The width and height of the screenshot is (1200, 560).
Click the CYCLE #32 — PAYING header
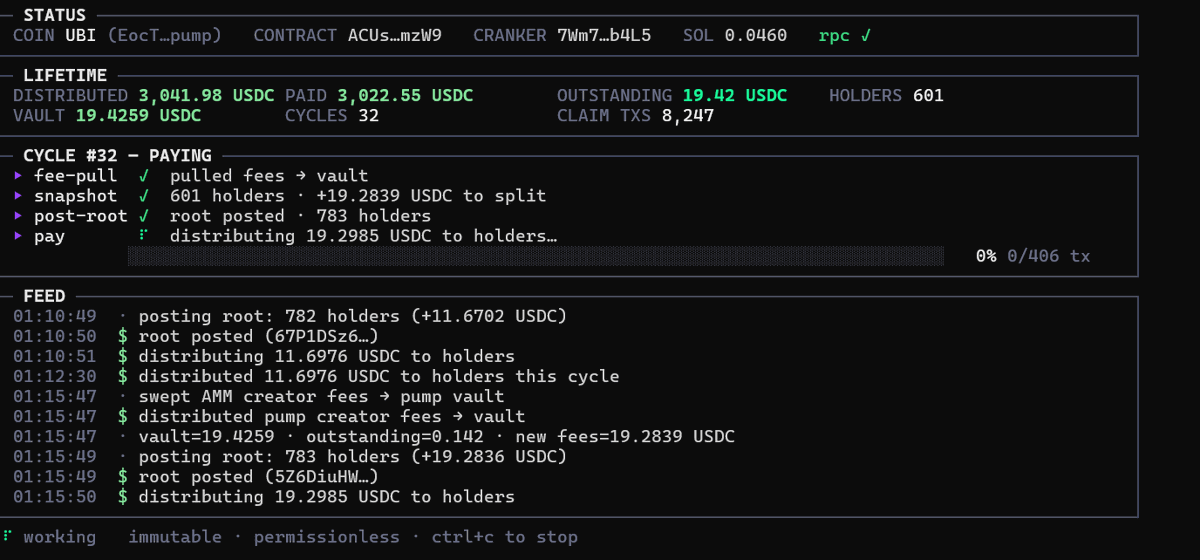tap(117, 155)
